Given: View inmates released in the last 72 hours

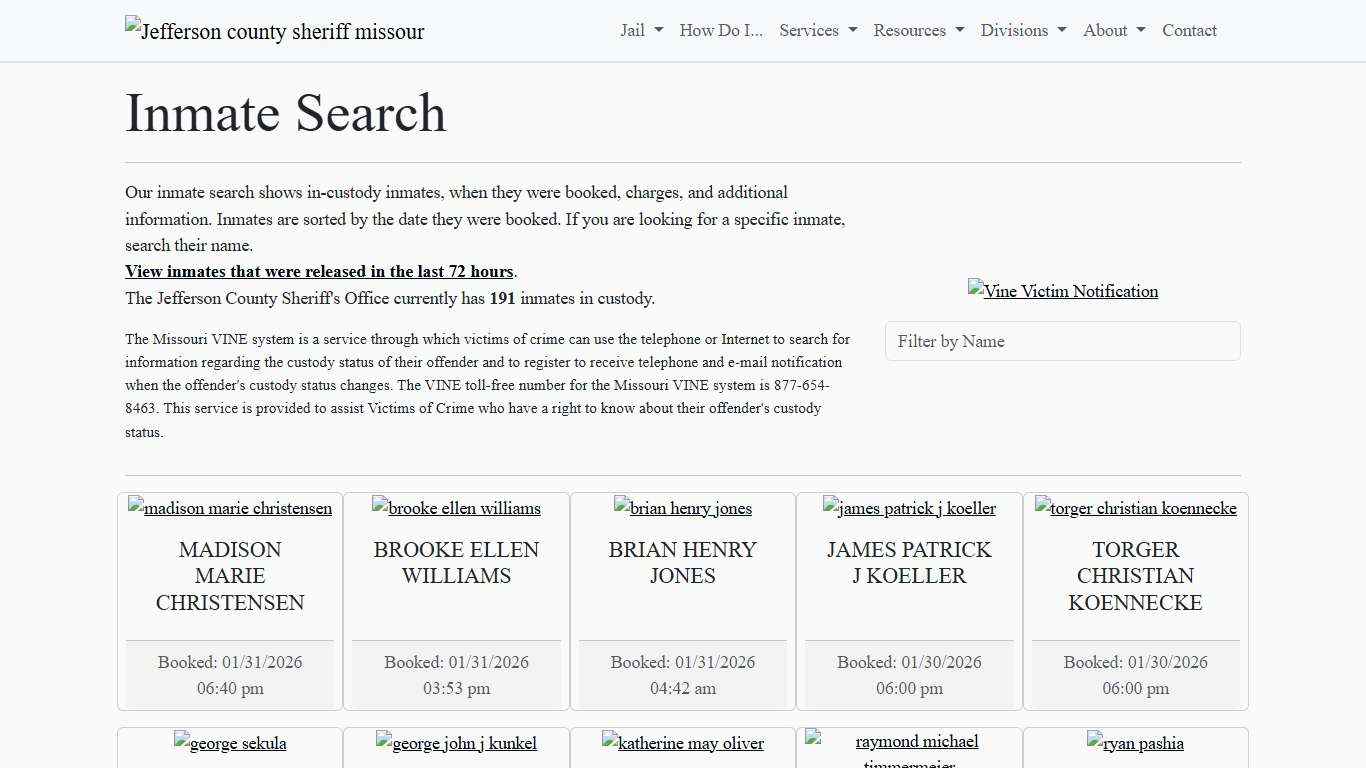Looking at the screenshot, I should point(319,271).
